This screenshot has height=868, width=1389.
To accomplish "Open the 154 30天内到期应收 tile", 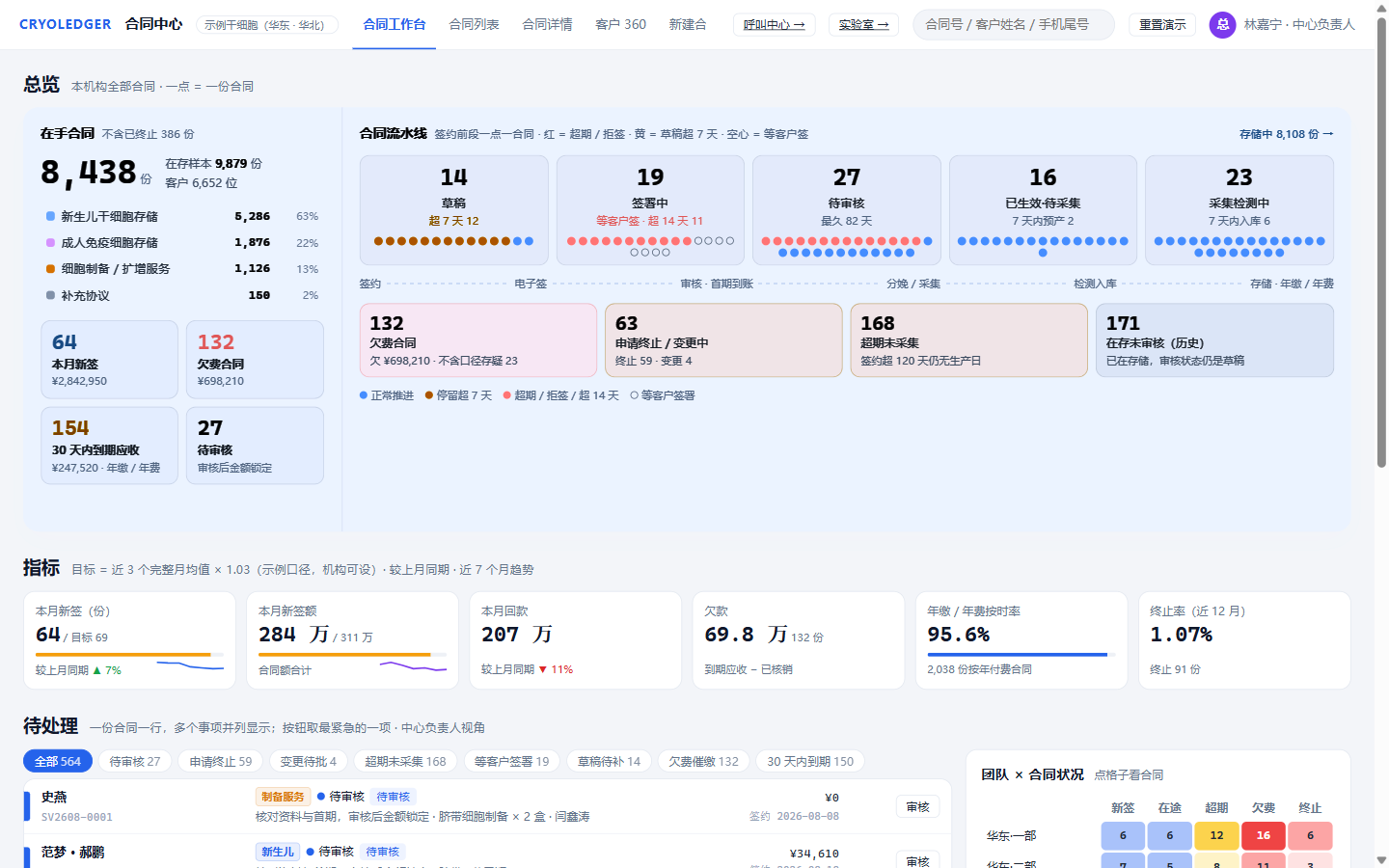I will (x=109, y=446).
